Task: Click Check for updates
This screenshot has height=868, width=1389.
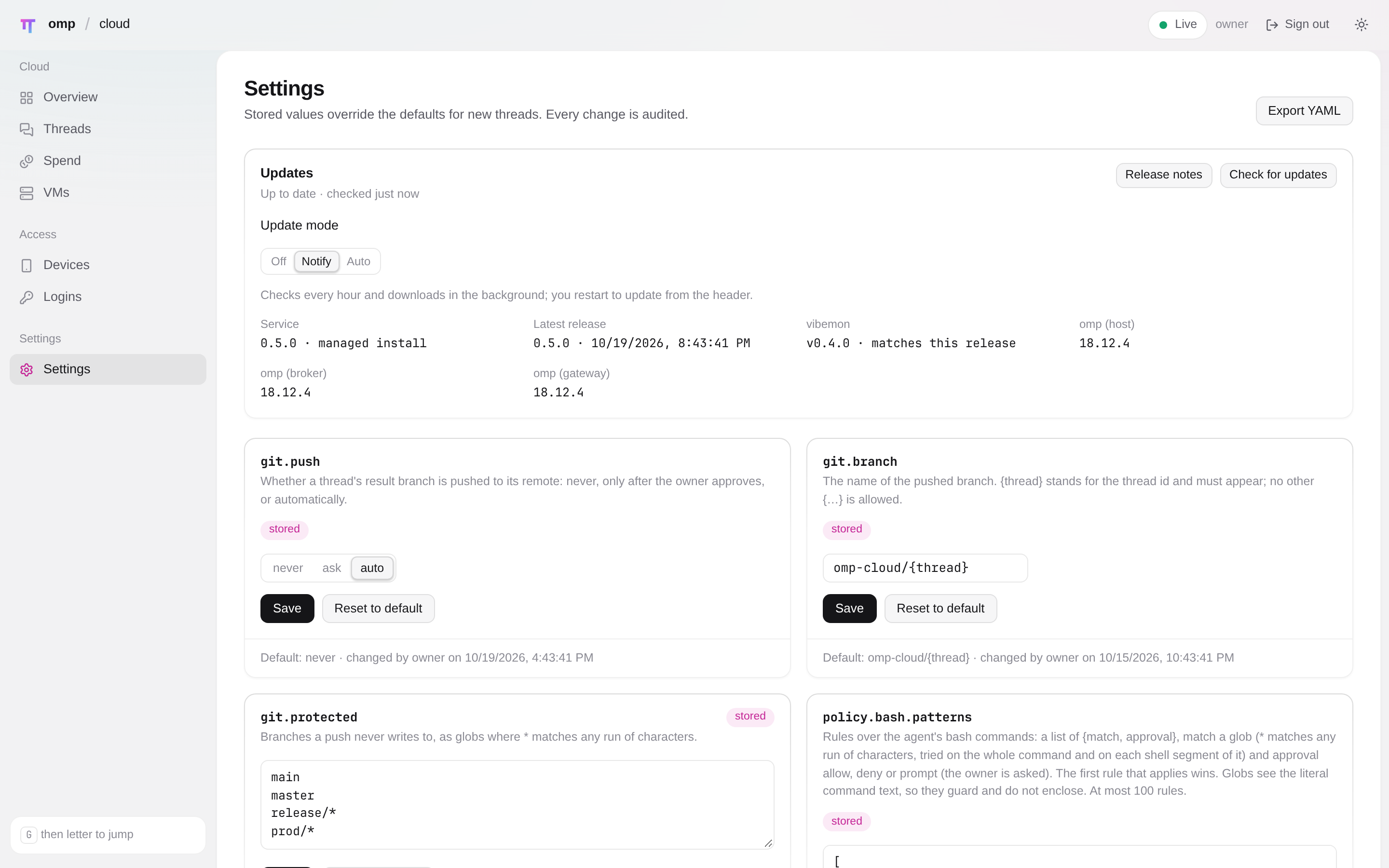Action: click(1278, 175)
